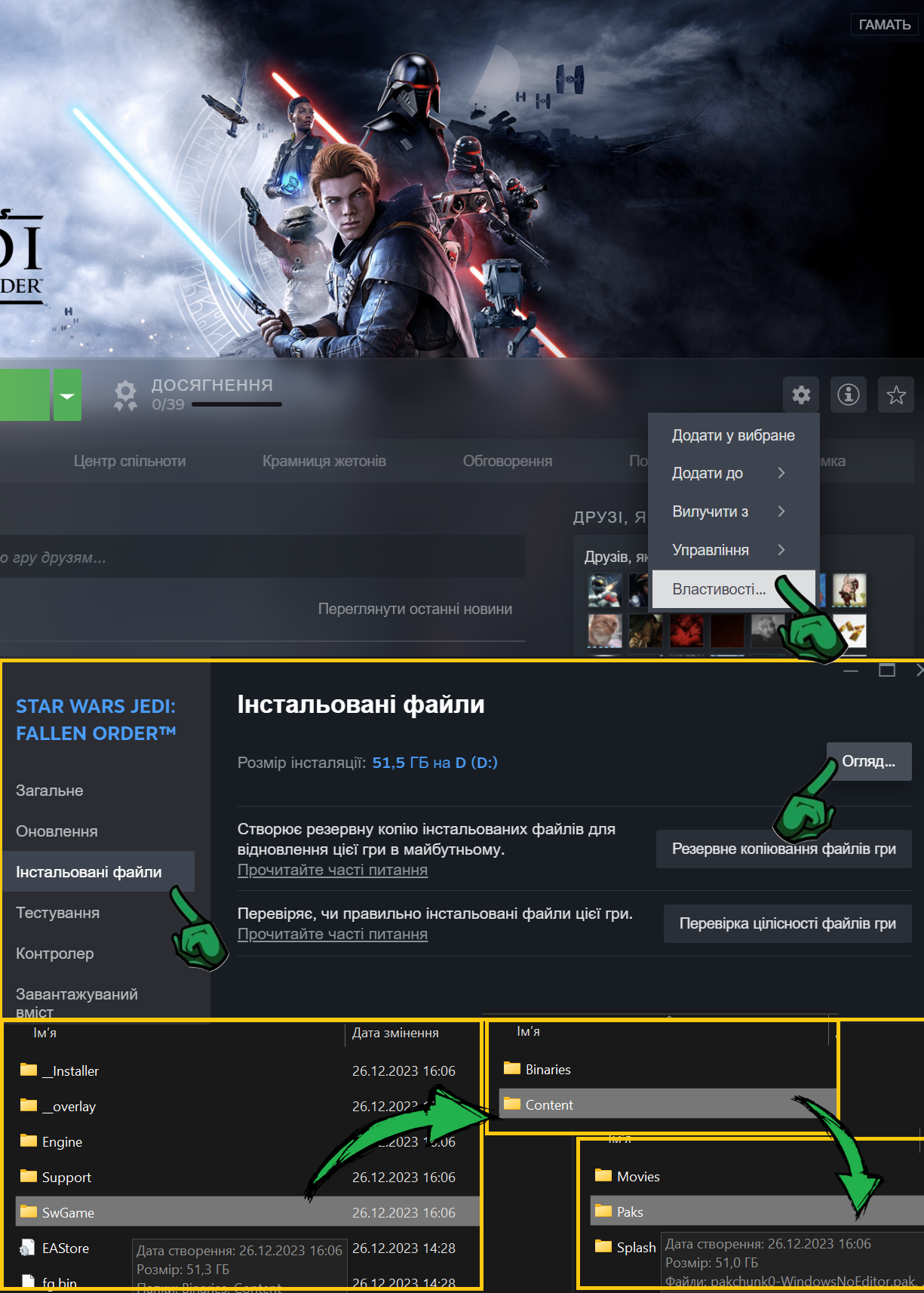Click the achievements progress bar
The width and height of the screenshot is (924, 1293).
pyautogui.click(x=237, y=405)
